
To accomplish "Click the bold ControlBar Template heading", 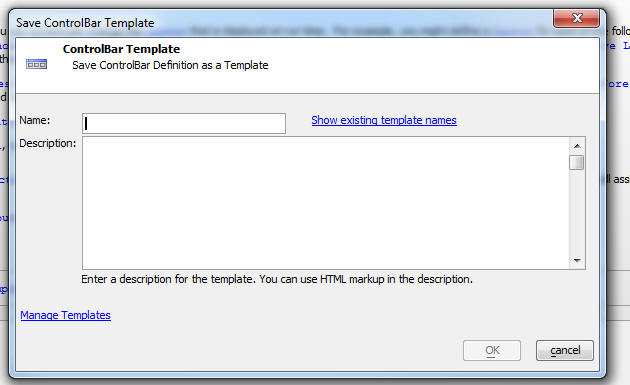I will click(121, 49).
